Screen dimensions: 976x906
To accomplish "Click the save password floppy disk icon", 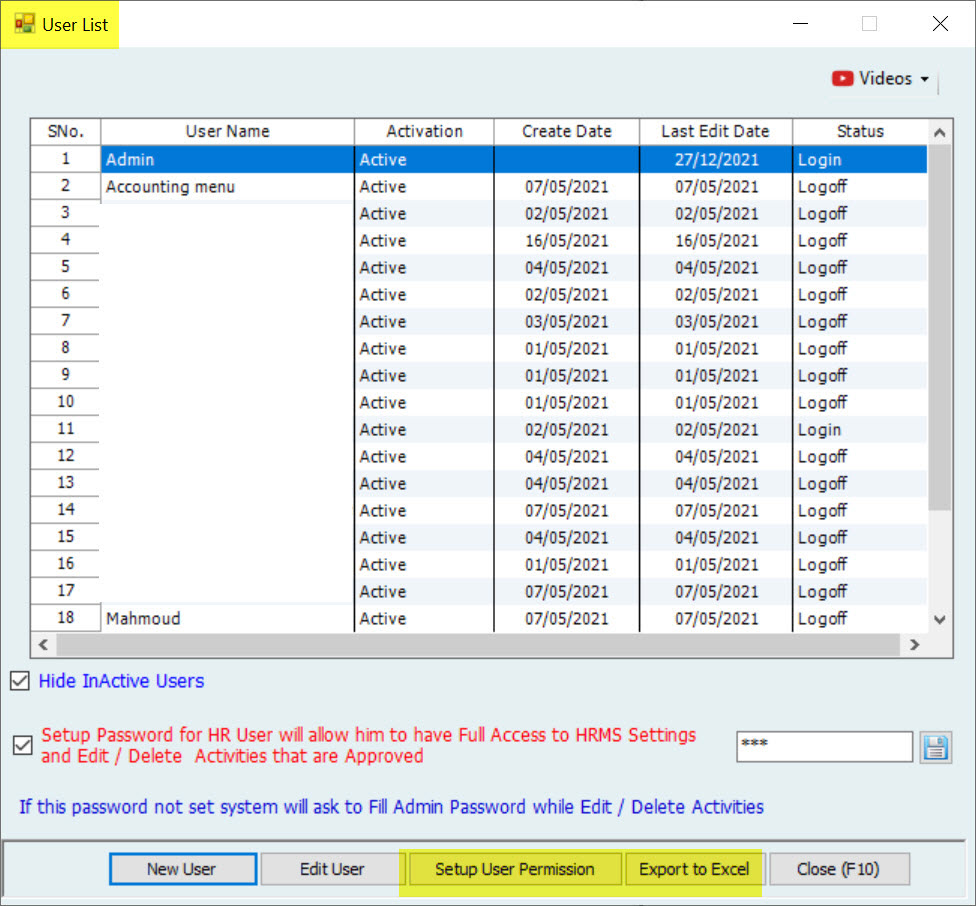I will point(936,747).
